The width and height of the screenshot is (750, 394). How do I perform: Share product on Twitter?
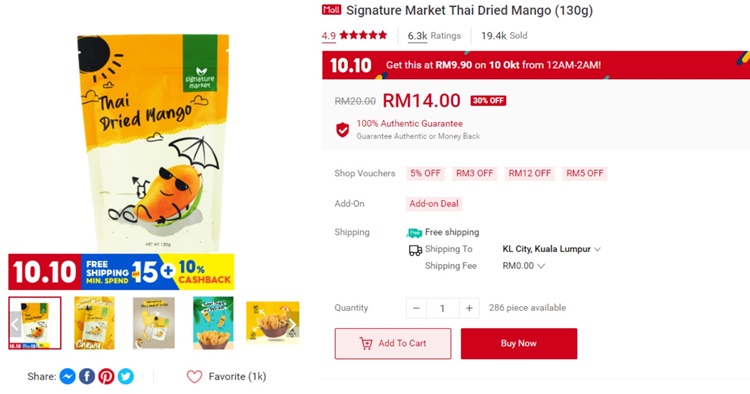126,377
